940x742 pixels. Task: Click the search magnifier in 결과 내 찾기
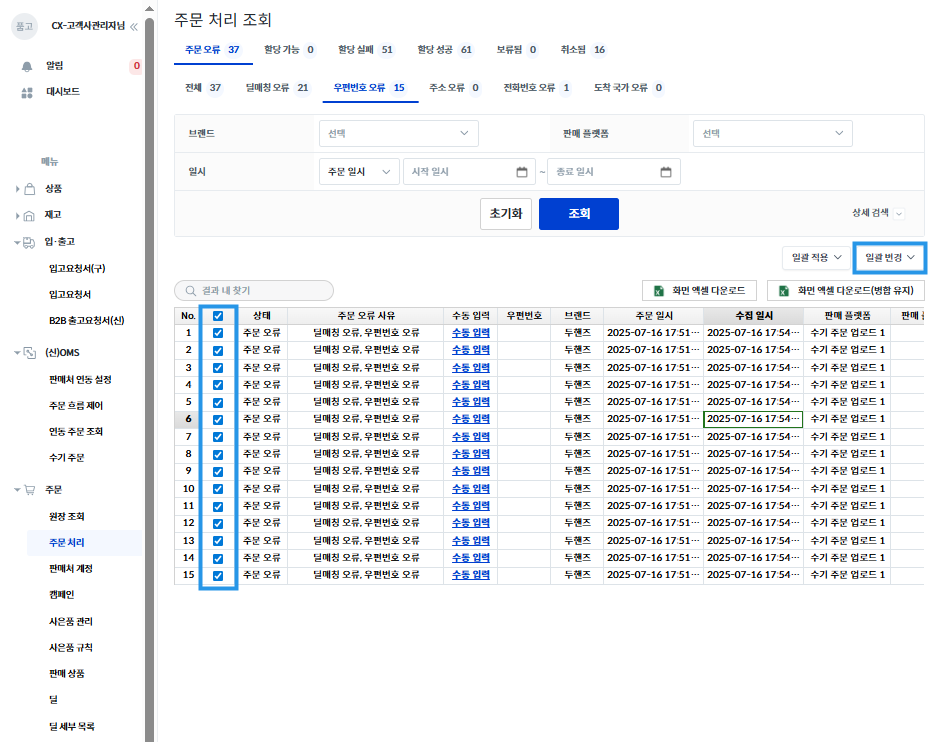coord(188,291)
